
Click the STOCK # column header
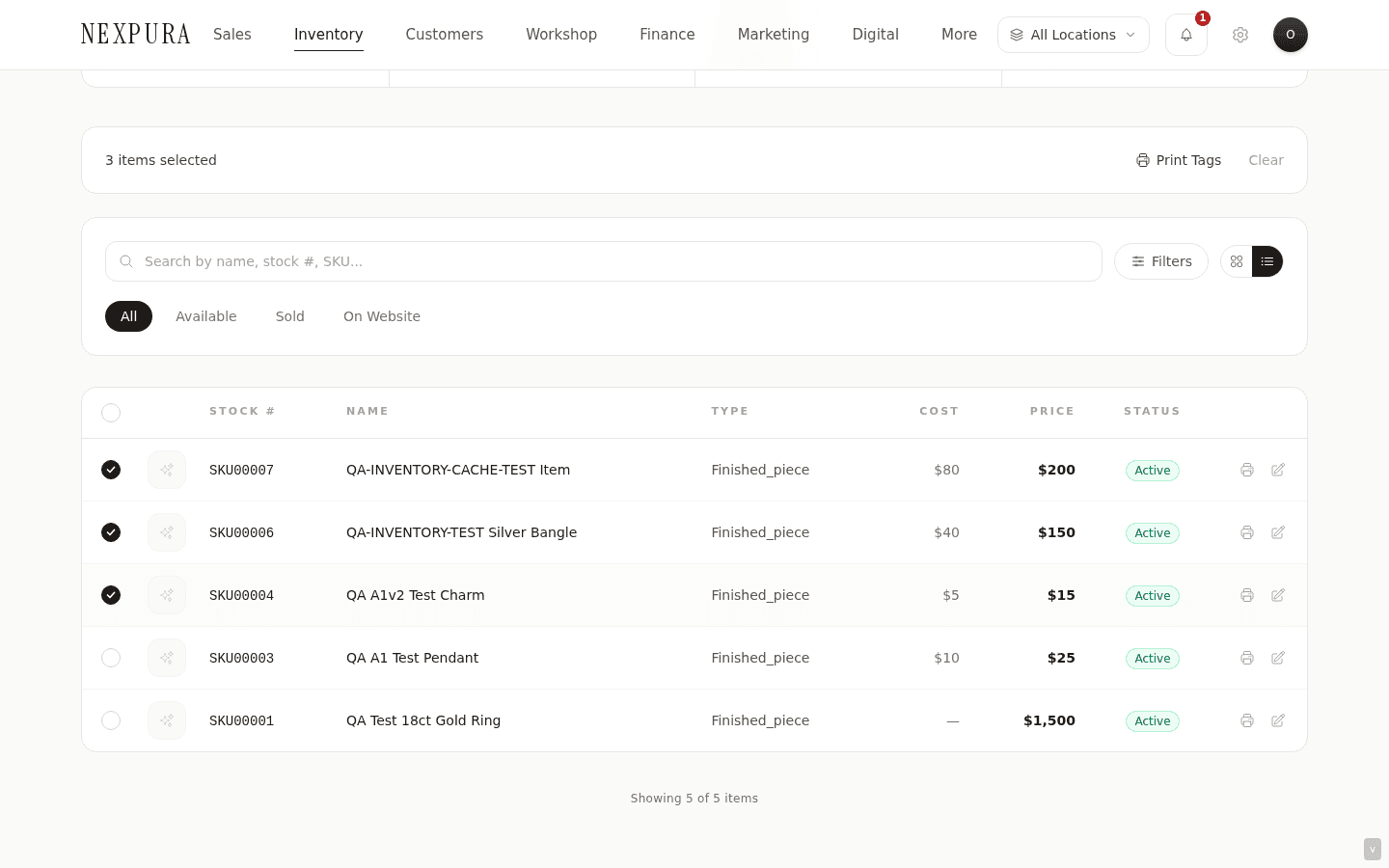pyautogui.click(x=242, y=411)
